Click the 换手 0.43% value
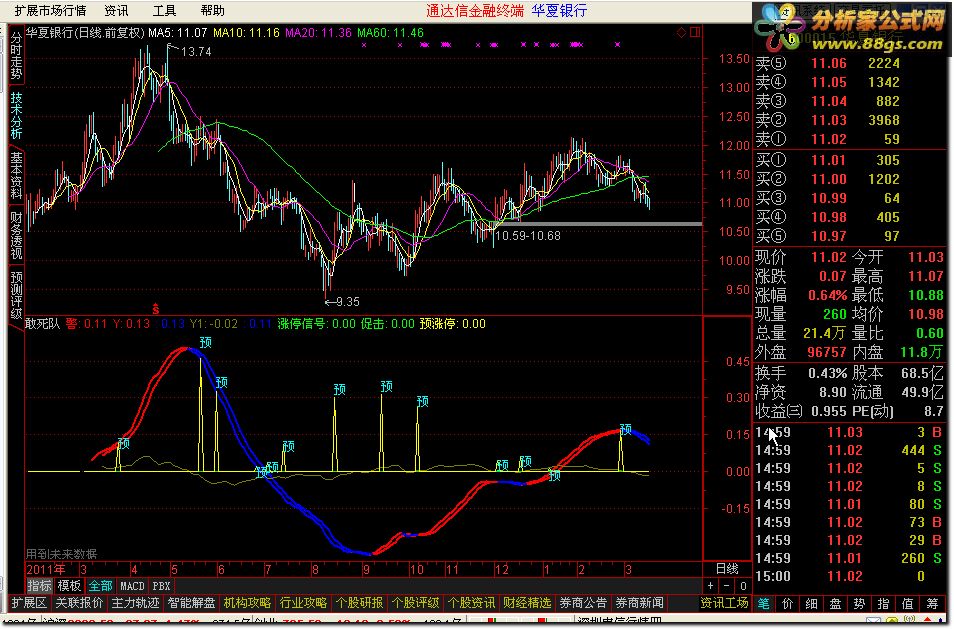This screenshot has height=629, width=954. [827, 374]
